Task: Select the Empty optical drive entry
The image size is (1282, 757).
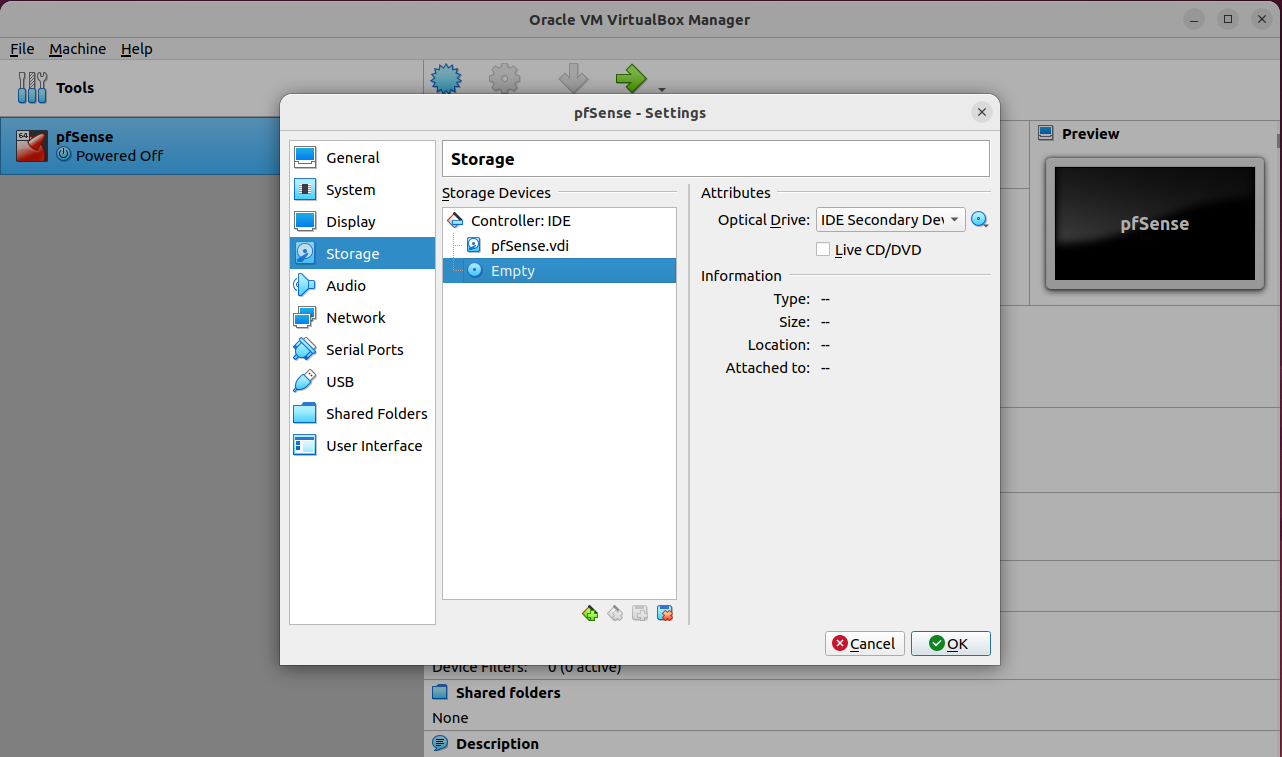Action: coord(559,271)
